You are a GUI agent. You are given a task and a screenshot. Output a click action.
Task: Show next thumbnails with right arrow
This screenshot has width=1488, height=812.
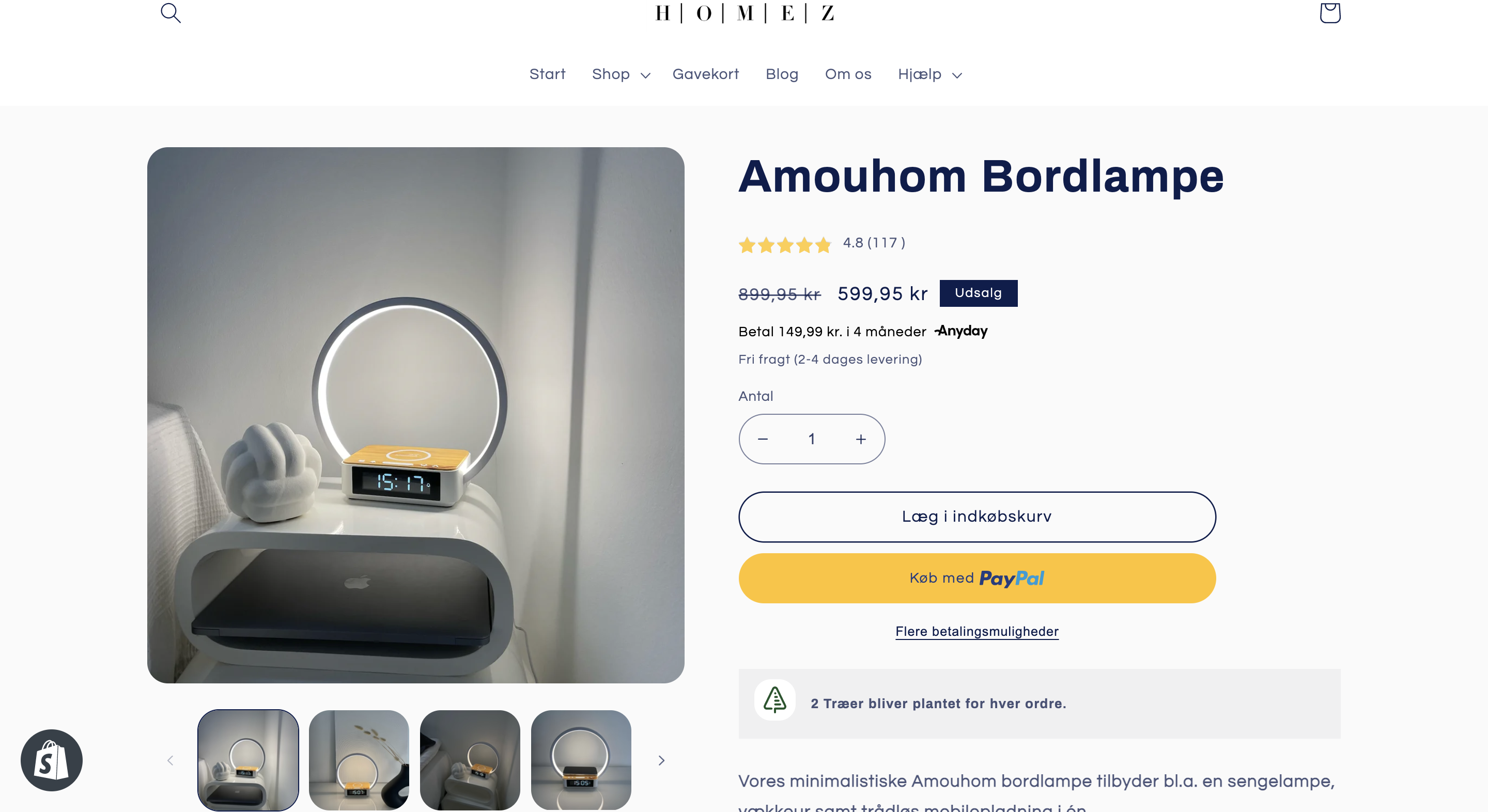click(x=661, y=760)
